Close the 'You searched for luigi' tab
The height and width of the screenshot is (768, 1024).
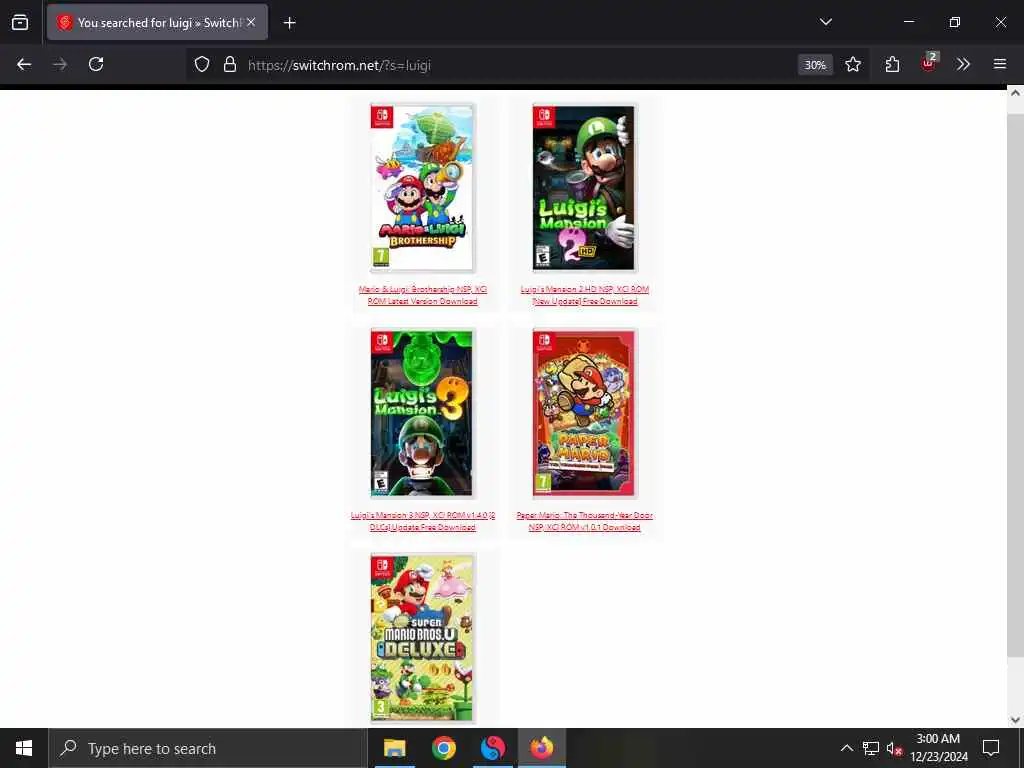tap(251, 22)
